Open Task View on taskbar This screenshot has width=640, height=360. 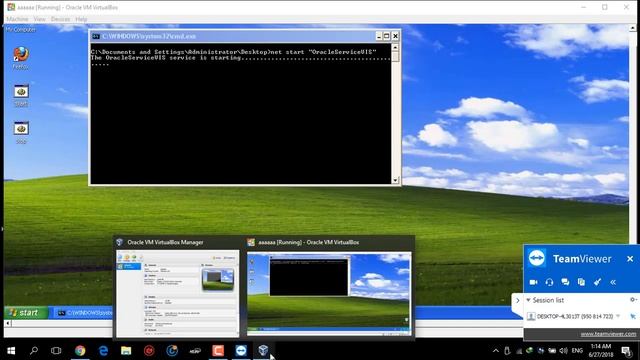pos(56,351)
